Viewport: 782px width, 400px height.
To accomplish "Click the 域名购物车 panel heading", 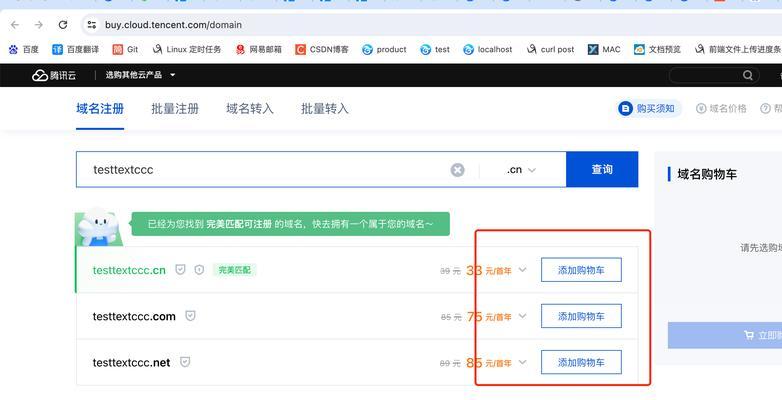I will click(707, 174).
